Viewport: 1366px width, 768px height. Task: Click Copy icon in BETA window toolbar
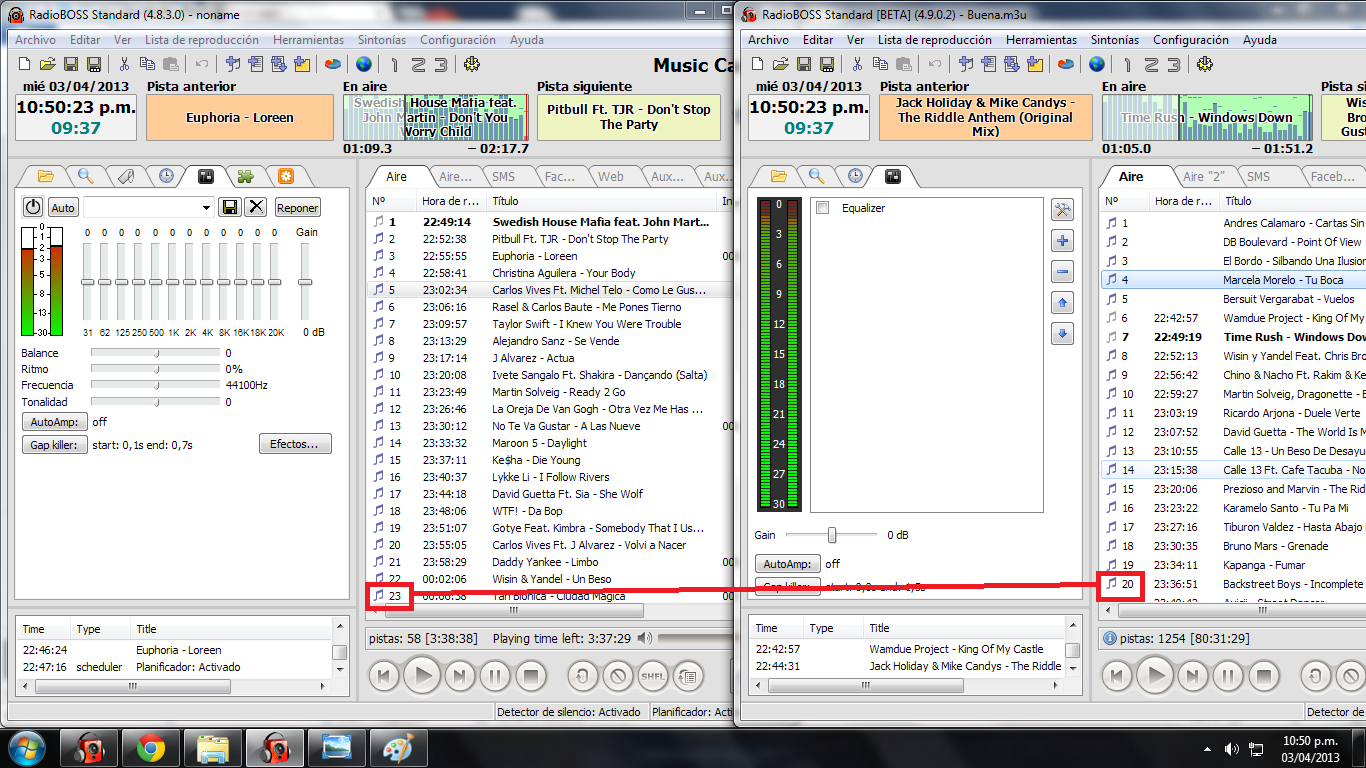click(x=880, y=64)
